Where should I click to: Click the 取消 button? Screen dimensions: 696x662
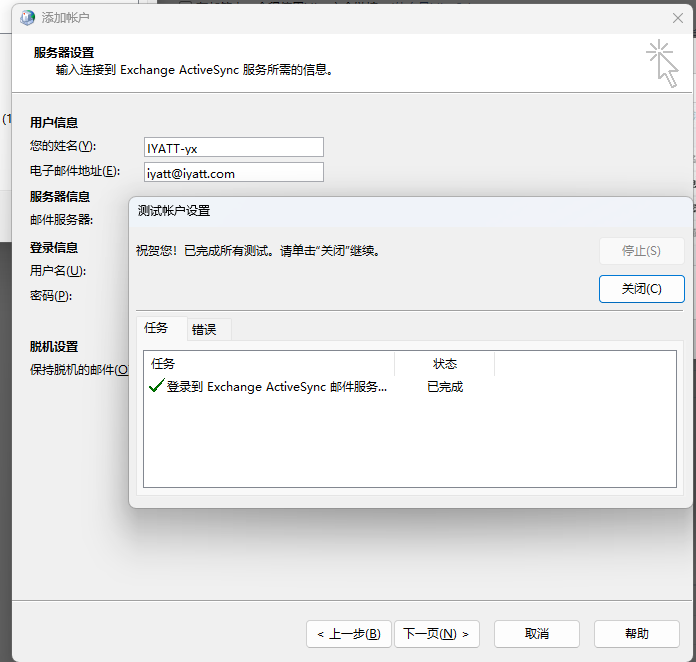coord(537,634)
